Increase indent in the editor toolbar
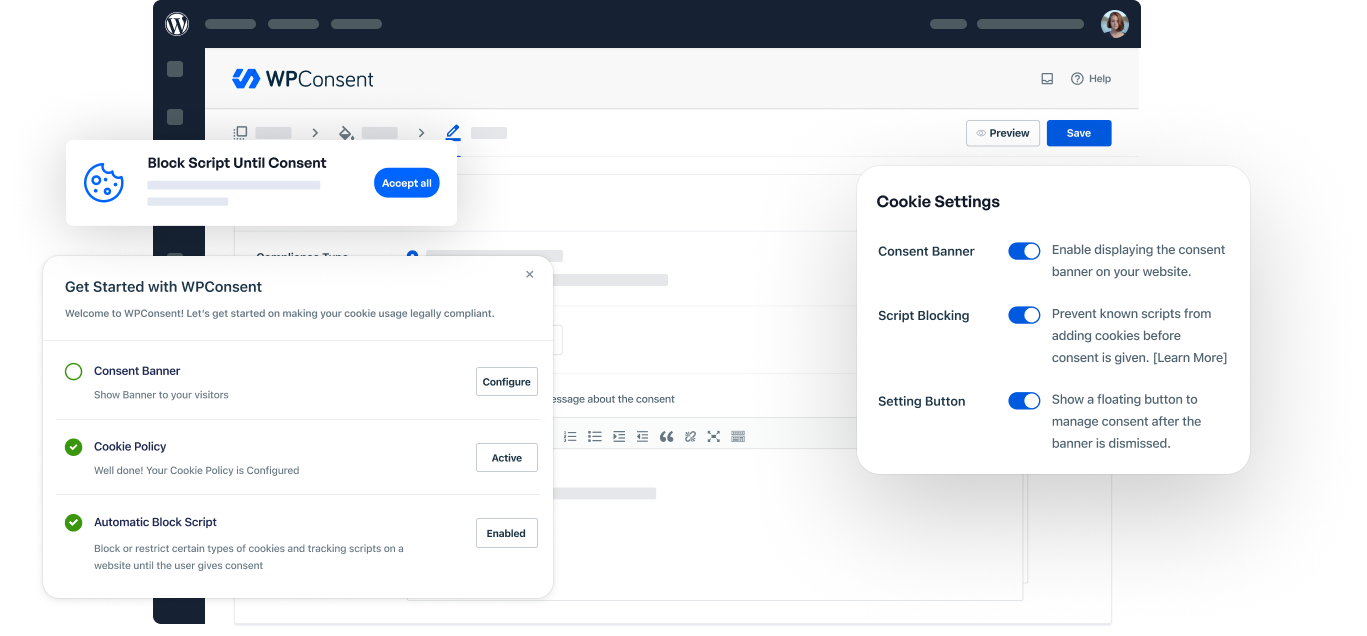The width and height of the screenshot is (1367, 636). click(618, 436)
